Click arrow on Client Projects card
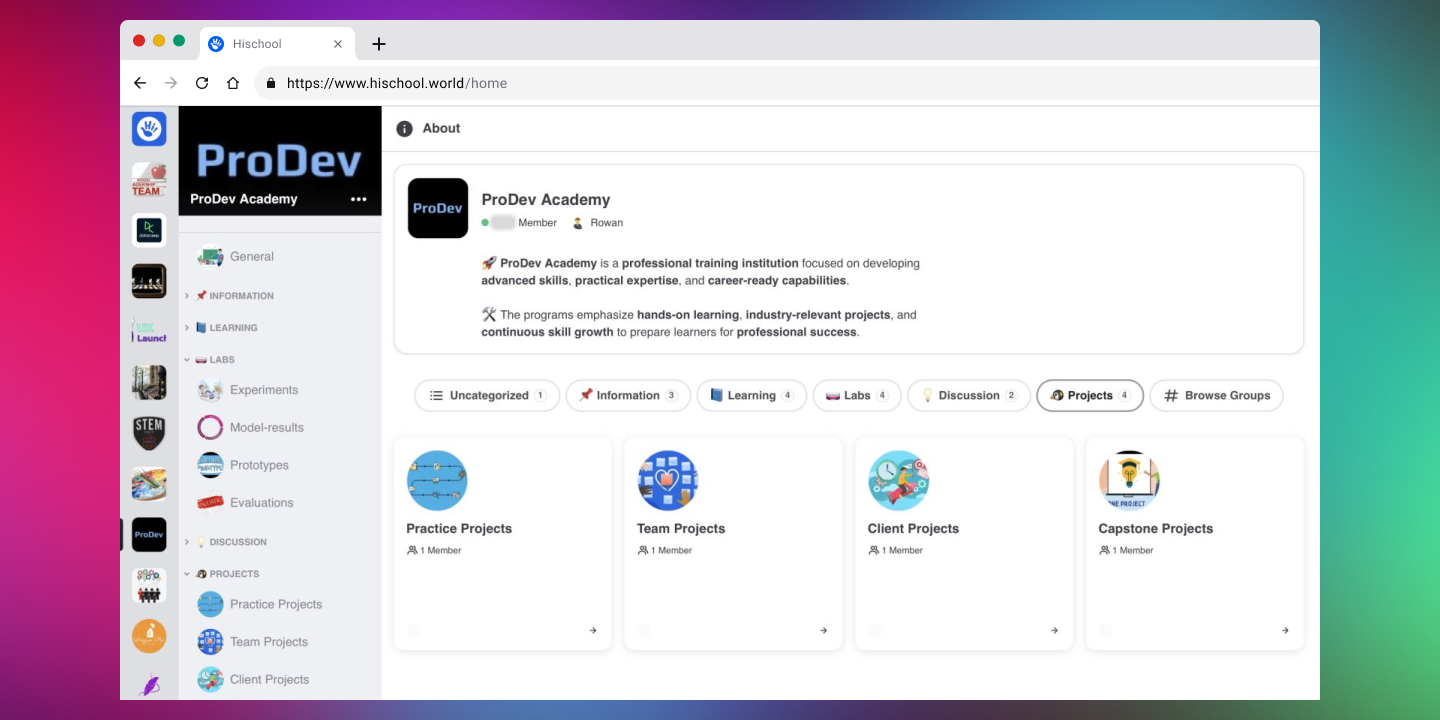The image size is (1440, 720). click(1055, 630)
